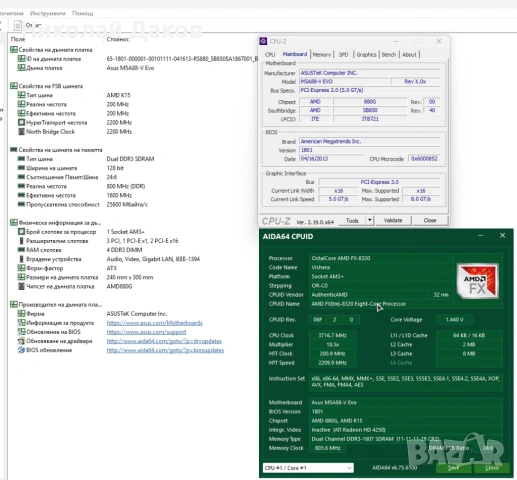Click icon of 'HyperTransport честота' row
The image size is (517, 480).
coord(21,122)
